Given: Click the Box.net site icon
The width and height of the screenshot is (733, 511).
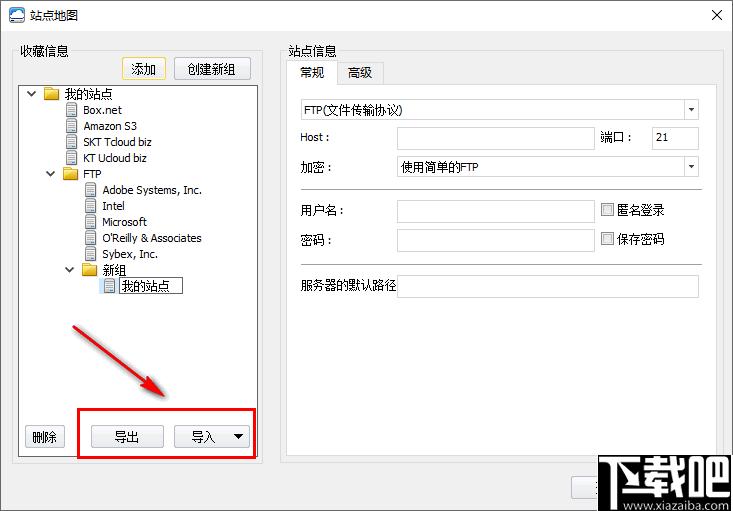Looking at the screenshot, I should [71, 110].
